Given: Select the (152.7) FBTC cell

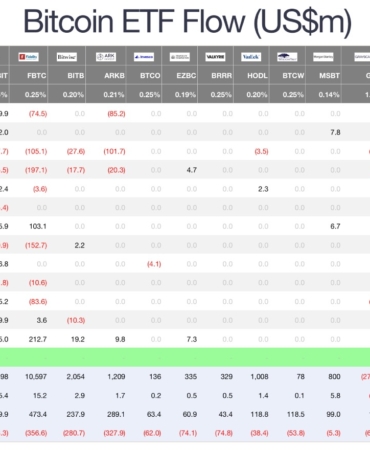Looking at the screenshot, I should [36, 245].
